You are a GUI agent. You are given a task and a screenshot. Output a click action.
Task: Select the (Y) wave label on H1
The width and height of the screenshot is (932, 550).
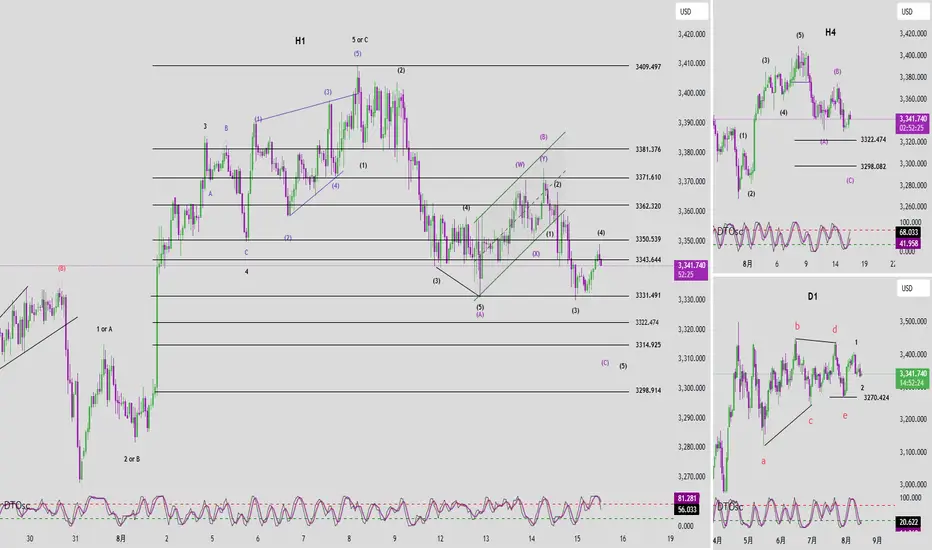(543, 159)
